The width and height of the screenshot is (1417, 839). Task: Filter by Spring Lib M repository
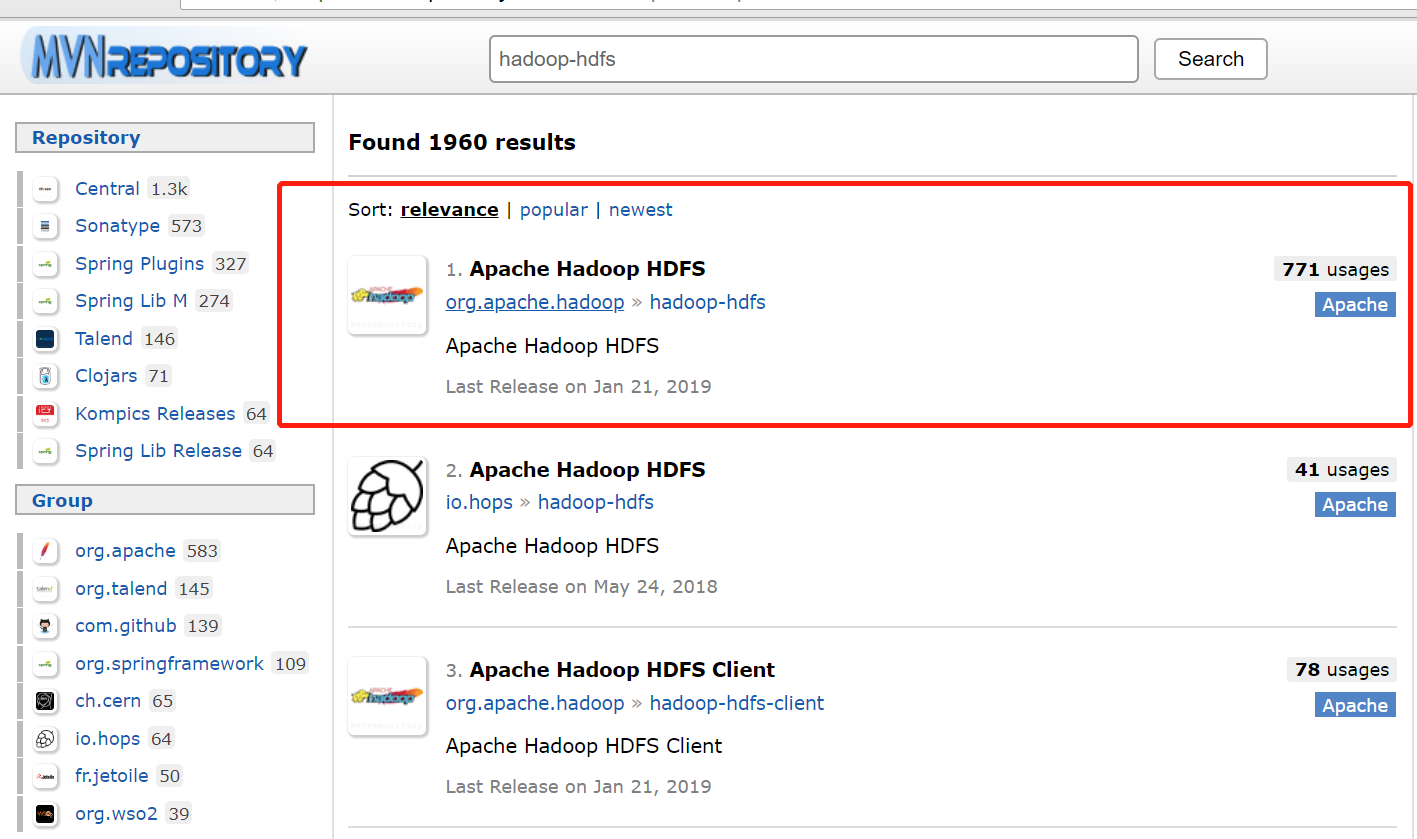(x=131, y=301)
